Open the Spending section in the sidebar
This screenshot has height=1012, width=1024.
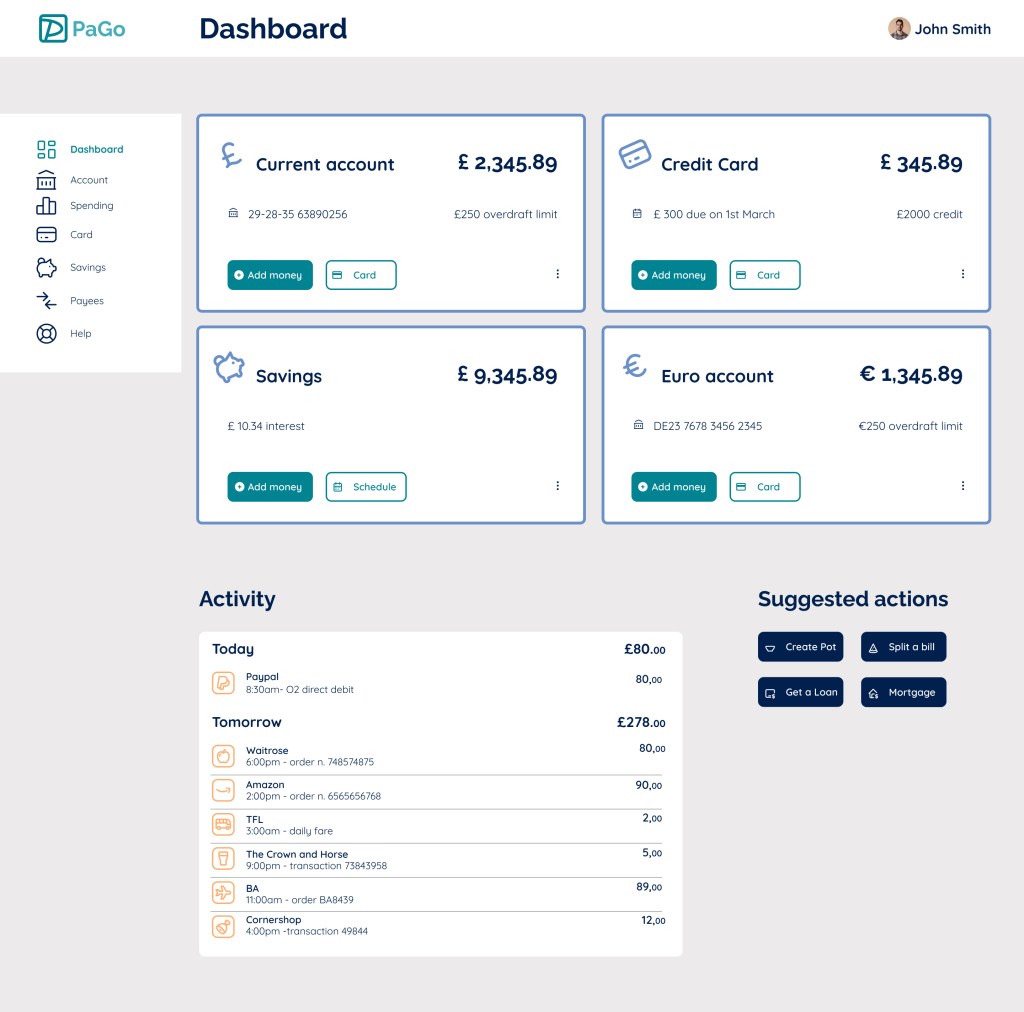pos(46,206)
